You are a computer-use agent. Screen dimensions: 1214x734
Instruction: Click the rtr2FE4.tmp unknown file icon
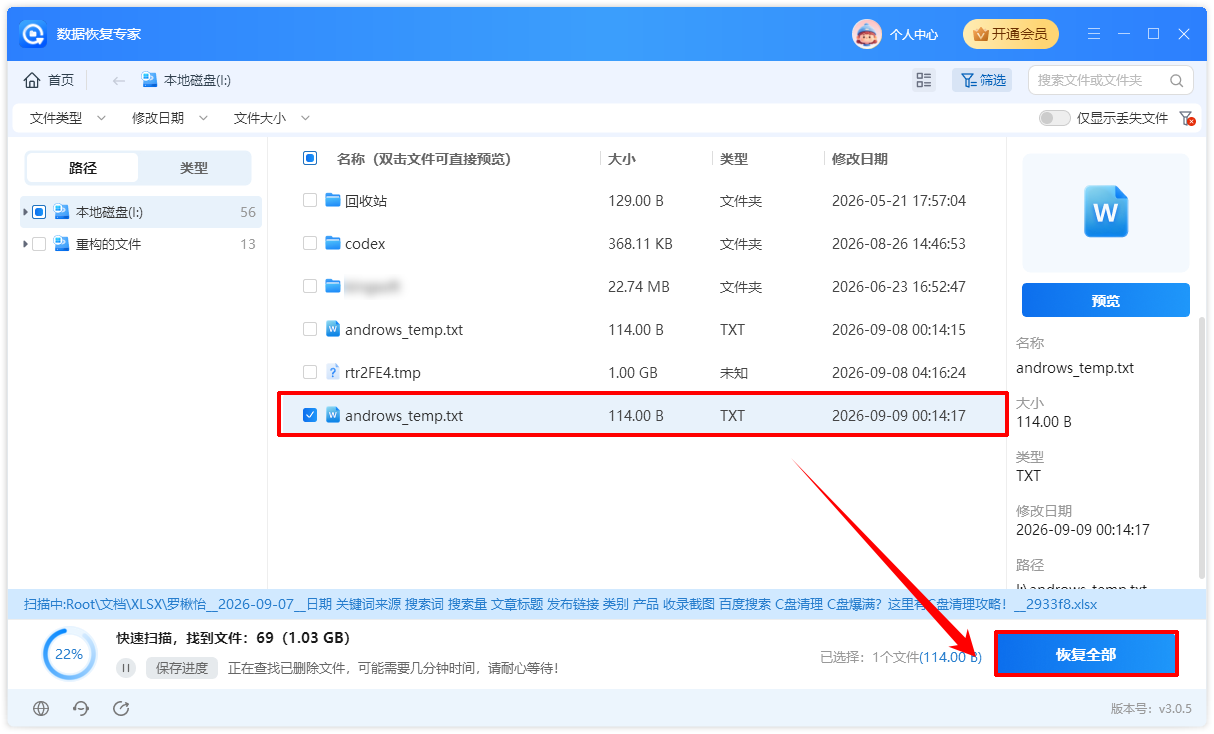(x=334, y=373)
